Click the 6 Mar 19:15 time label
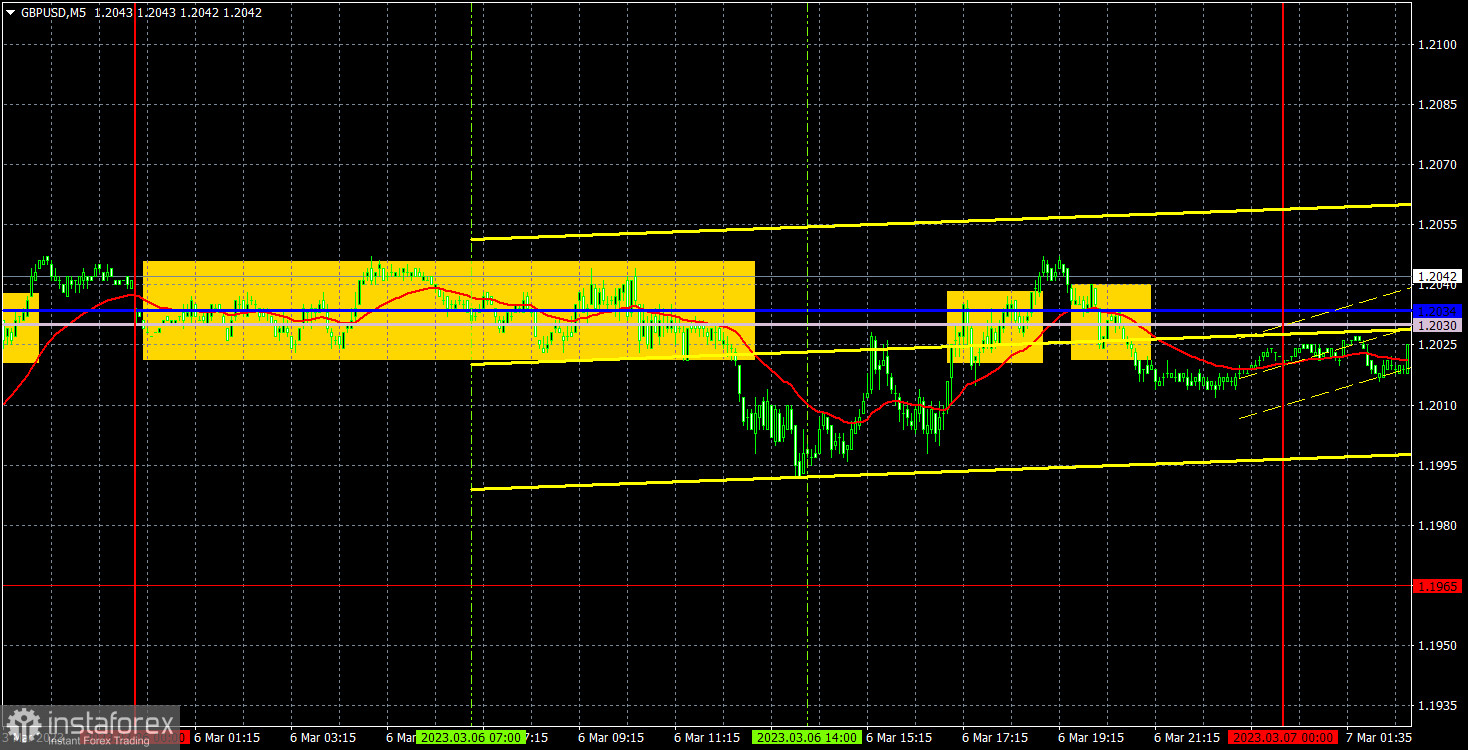1468x750 pixels. click(x=1091, y=738)
